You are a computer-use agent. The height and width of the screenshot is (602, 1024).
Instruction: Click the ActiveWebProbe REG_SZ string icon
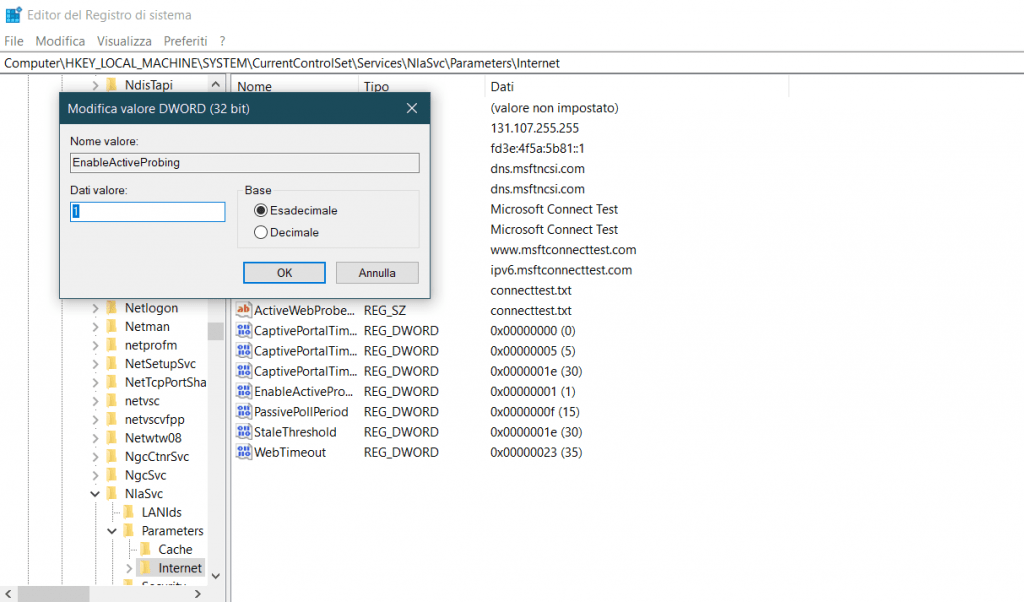click(244, 310)
